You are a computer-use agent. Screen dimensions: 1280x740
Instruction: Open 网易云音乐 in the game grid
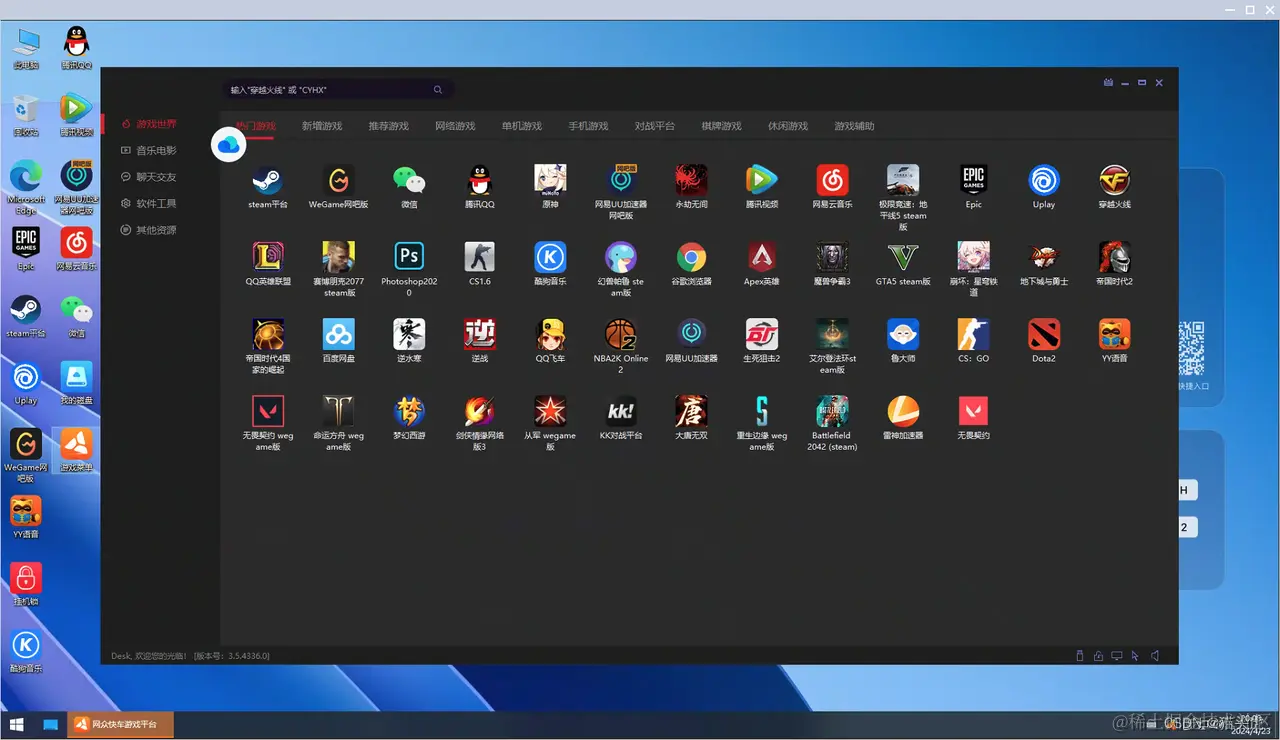coord(832,181)
